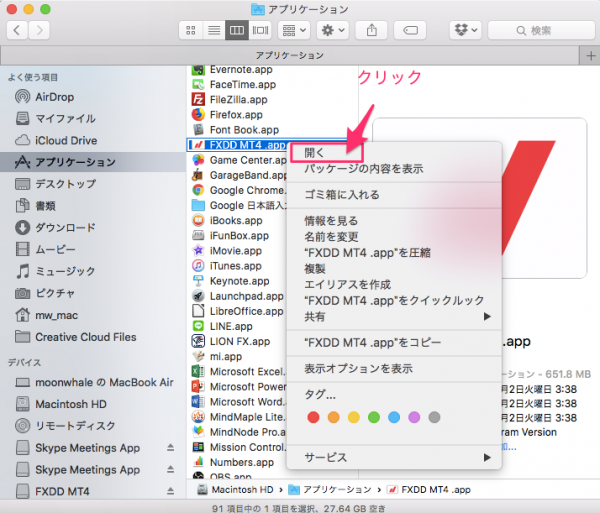Choose 開く in the context menu
This screenshot has height=513, width=600.
point(315,153)
